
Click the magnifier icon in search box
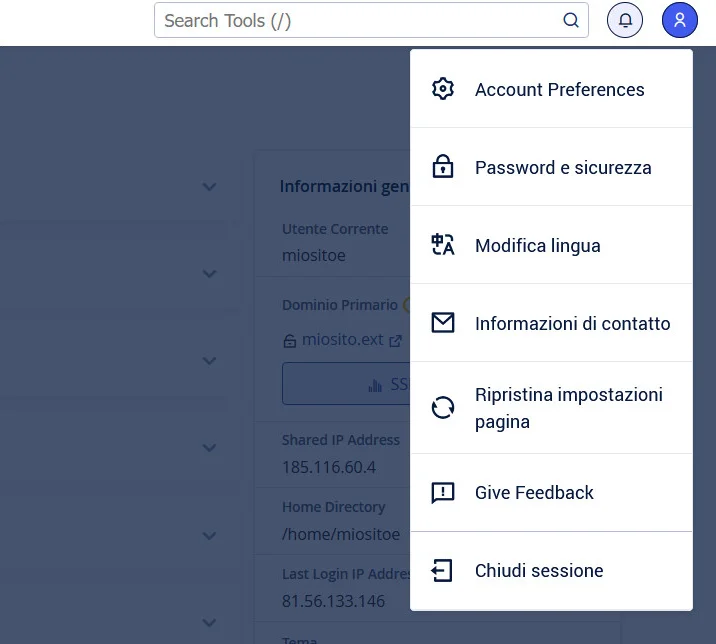click(x=571, y=20)
